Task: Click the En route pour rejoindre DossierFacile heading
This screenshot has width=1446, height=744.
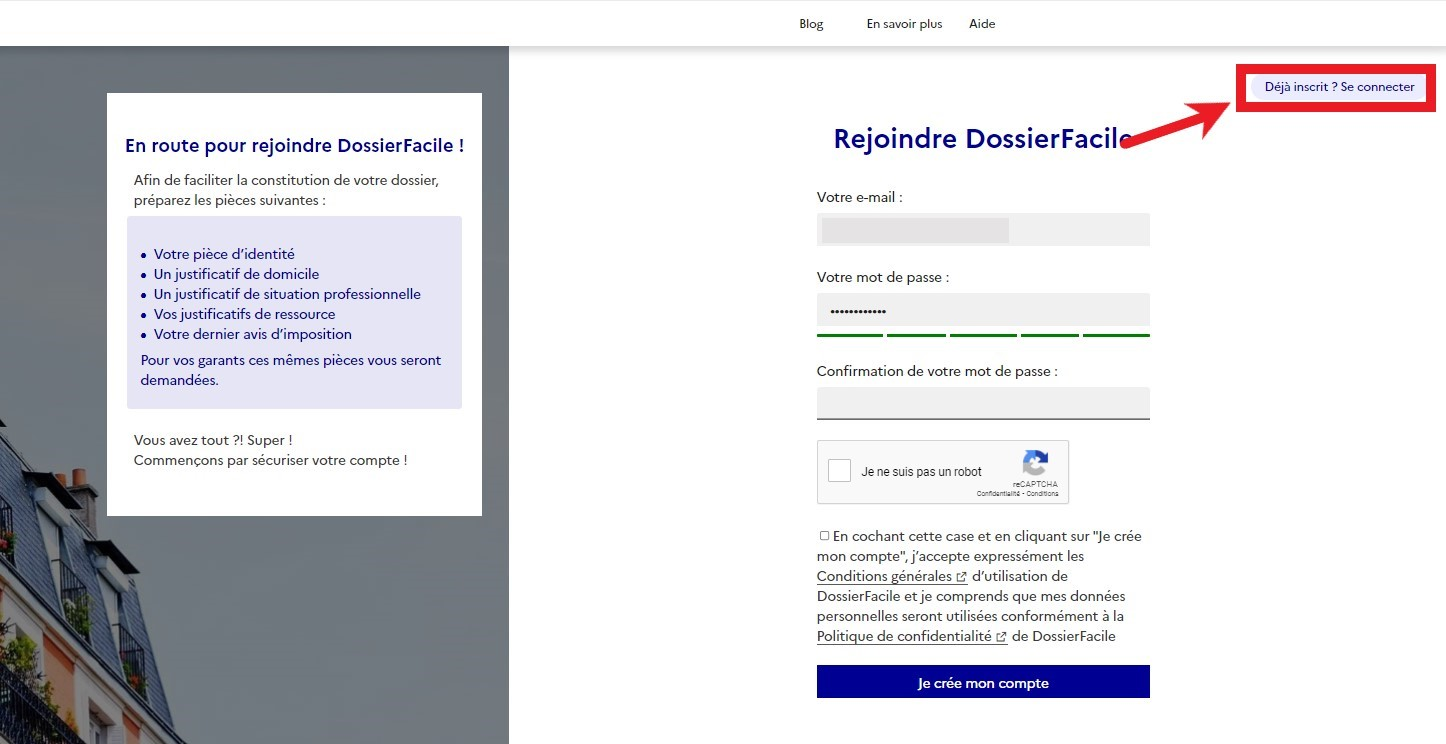Action: pyautogui.click(x=294, y=146)
